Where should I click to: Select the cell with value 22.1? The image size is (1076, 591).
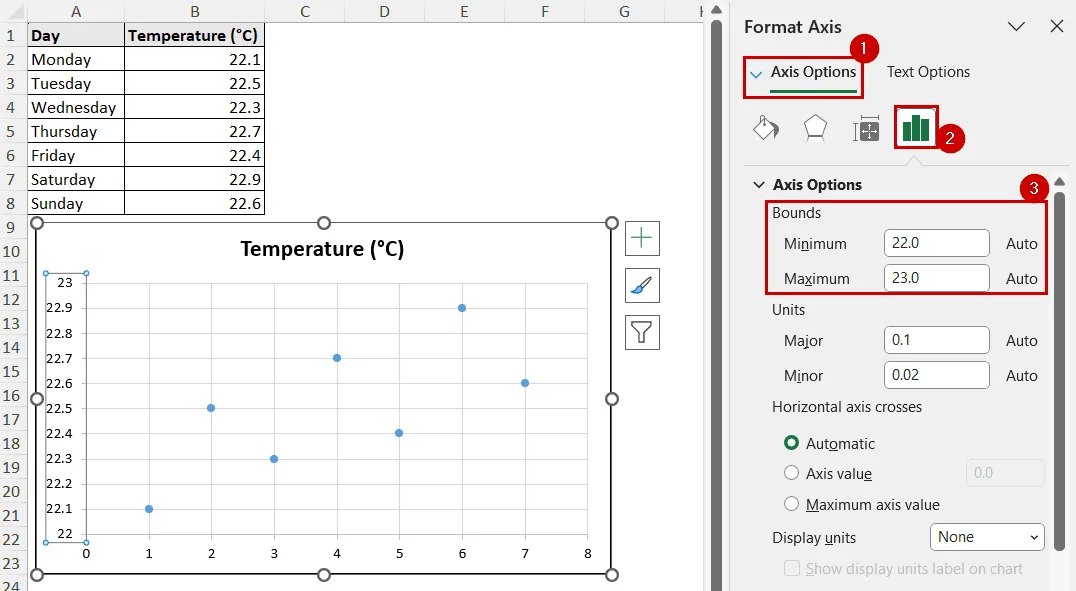[x=195, y=60]
